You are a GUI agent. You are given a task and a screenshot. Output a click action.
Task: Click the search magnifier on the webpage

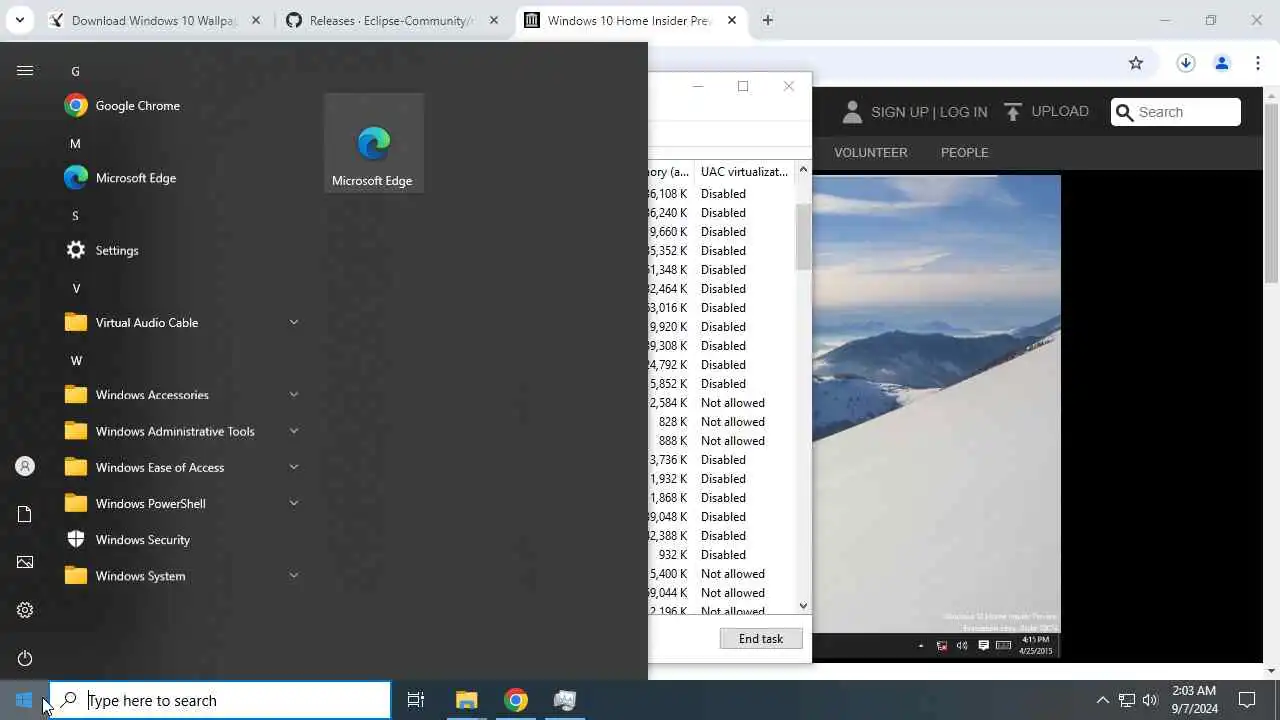[x=1125, y=112]
